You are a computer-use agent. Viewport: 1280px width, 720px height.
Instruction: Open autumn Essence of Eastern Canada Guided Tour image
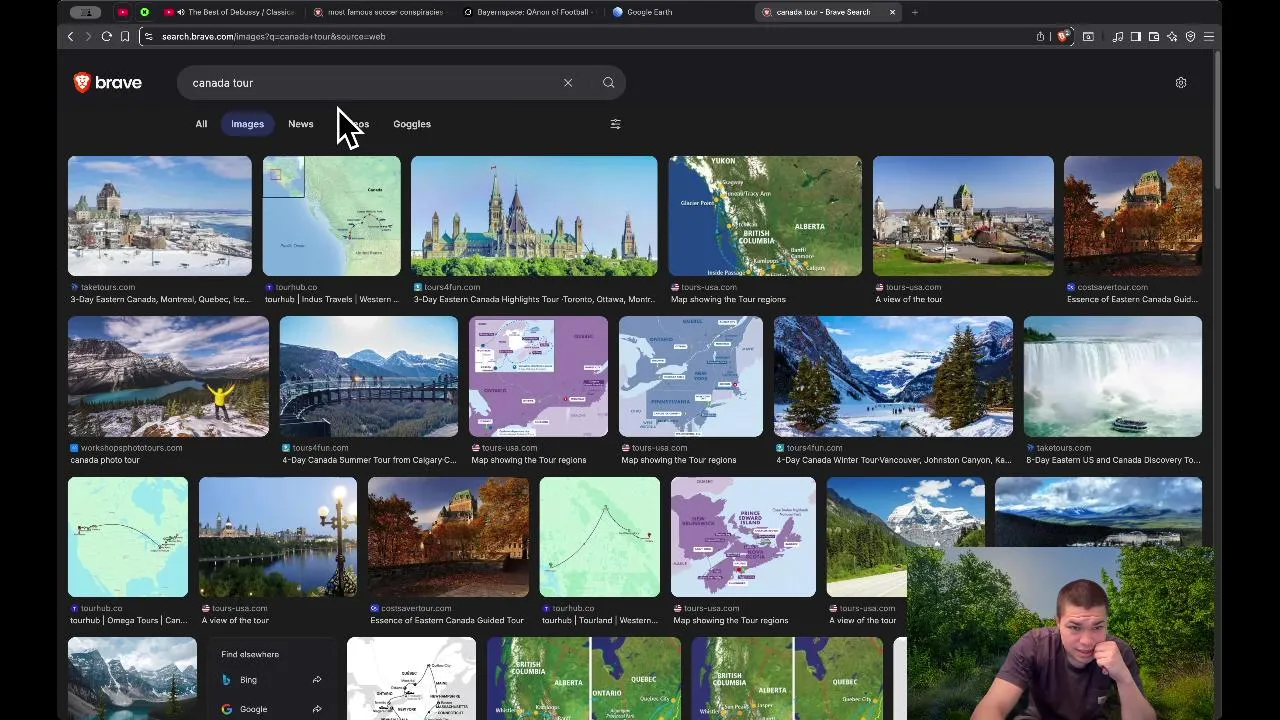[x=448, y=537]
